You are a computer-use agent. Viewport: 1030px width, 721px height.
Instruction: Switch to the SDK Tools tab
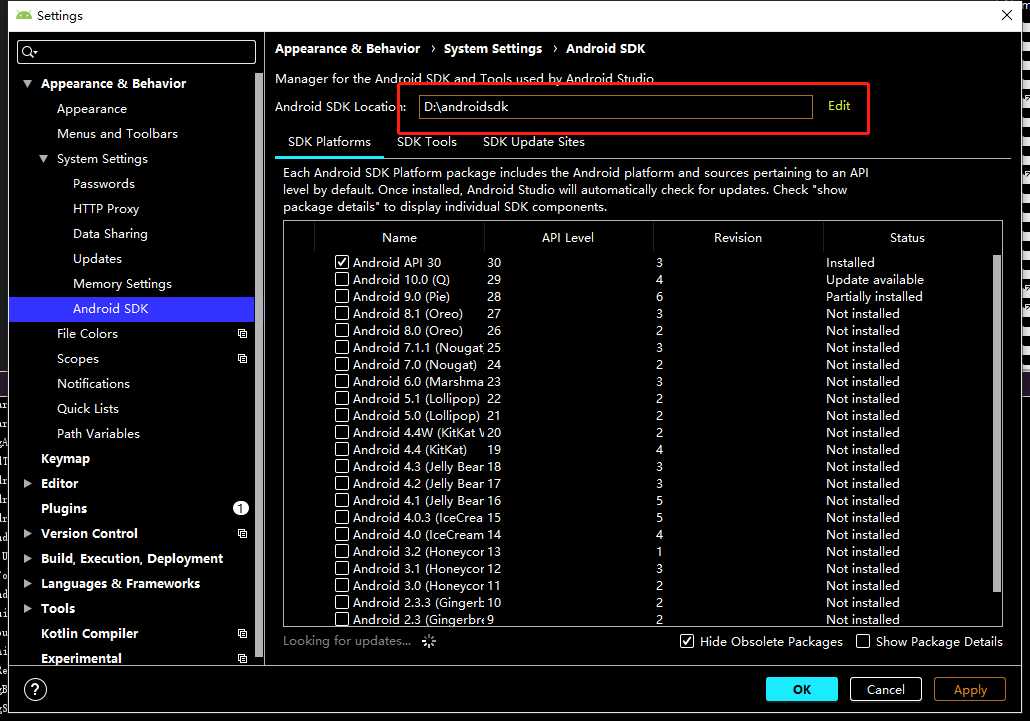pos(426,142)
